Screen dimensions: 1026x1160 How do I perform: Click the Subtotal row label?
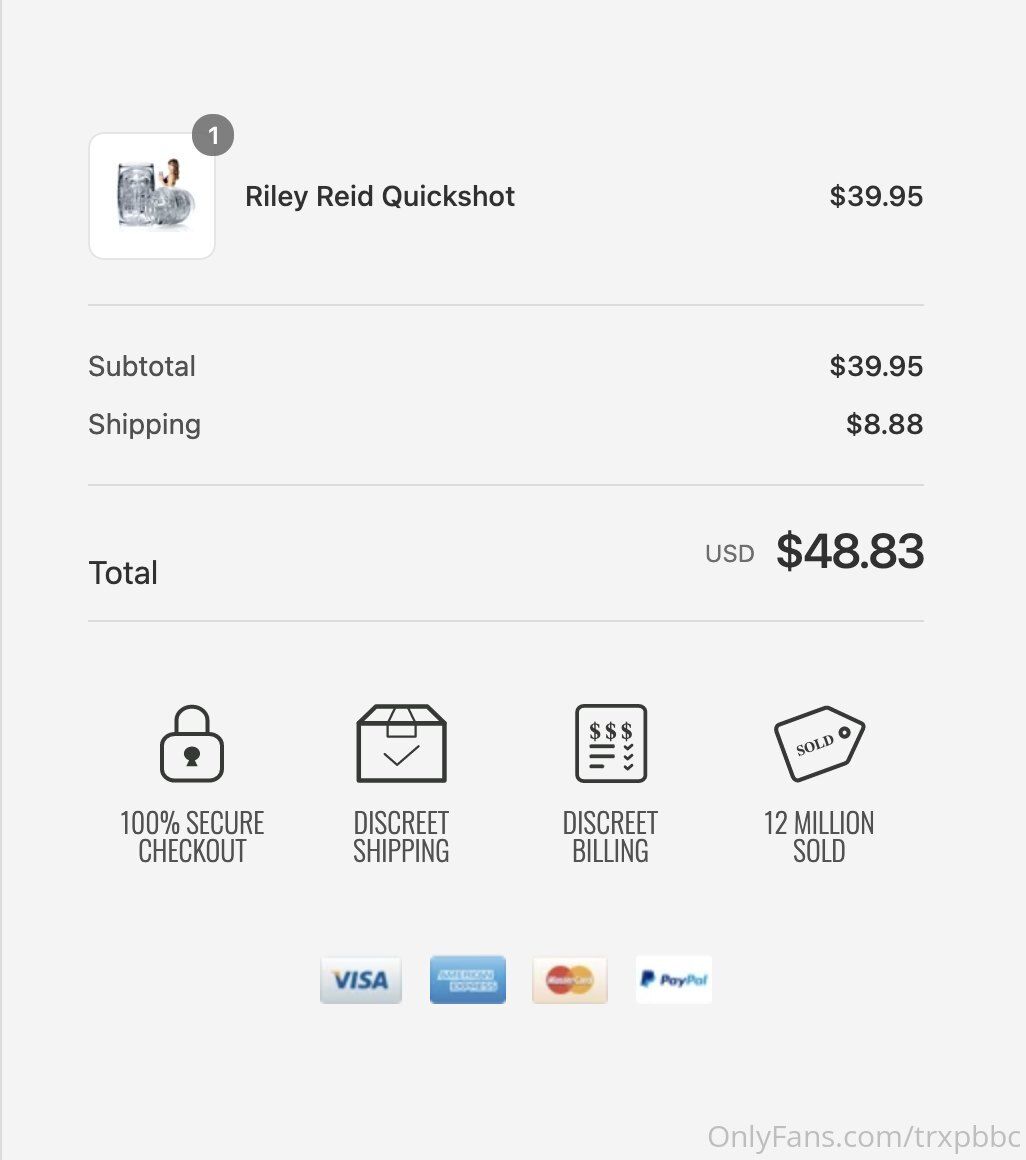click(142, 366)
